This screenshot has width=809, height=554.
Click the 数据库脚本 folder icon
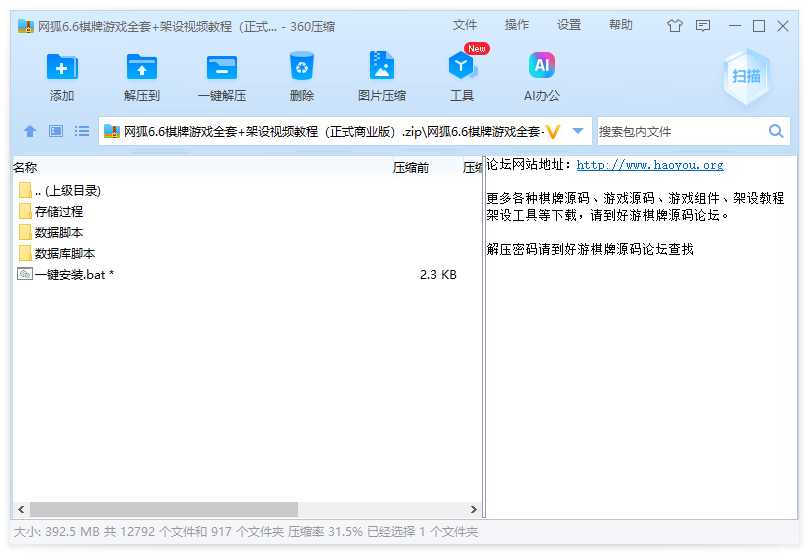coord(25,253)
